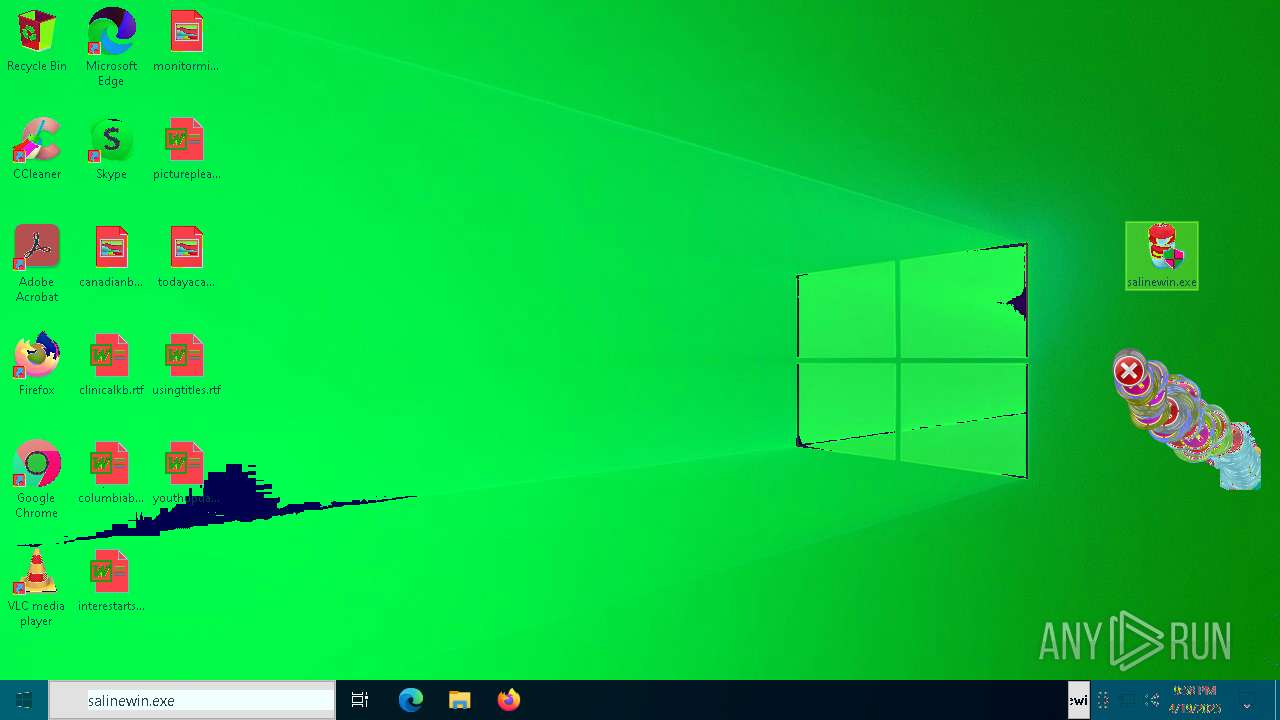Select the pictureplea... document icon
Viewport: 1280px width, 720px height.
[186, 148]
